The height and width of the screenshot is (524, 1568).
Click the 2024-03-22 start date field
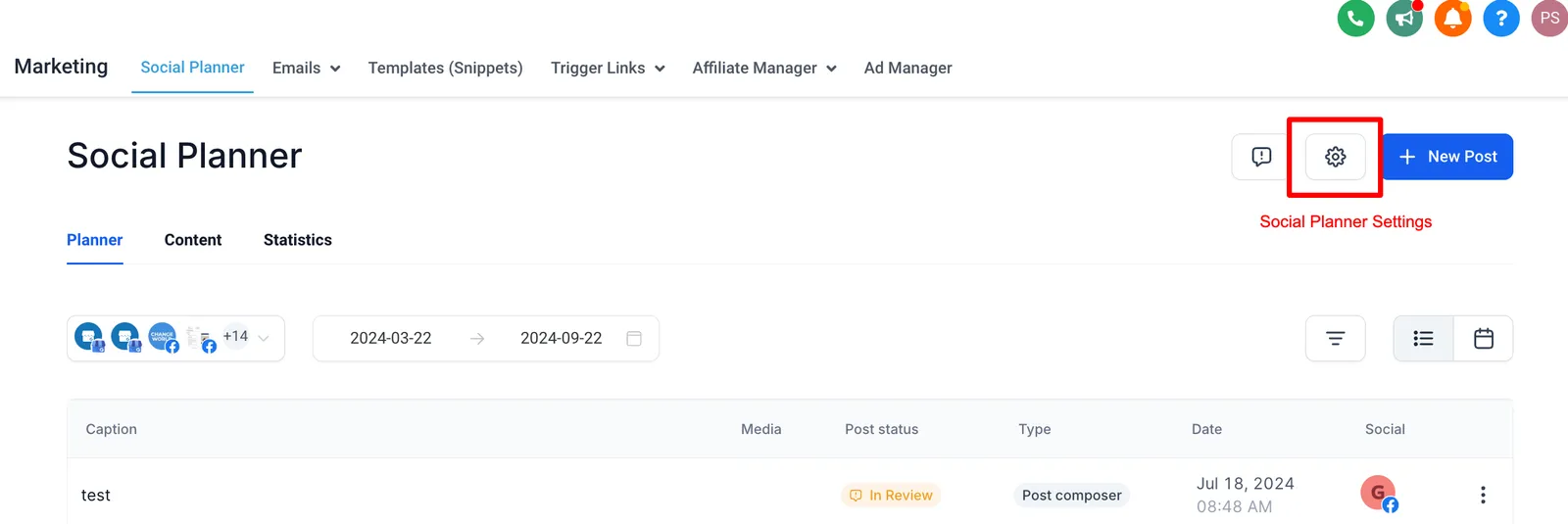[x=391, y=338]
